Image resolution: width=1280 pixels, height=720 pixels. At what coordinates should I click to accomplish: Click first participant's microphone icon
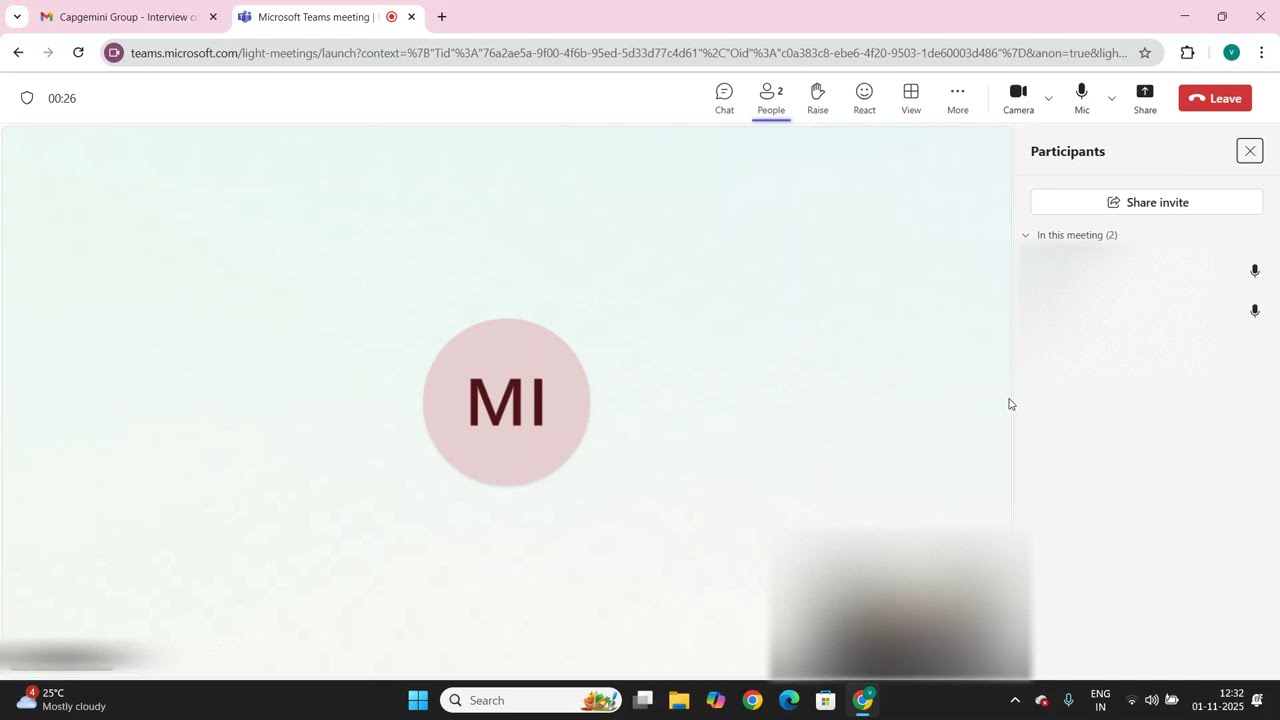[x=1255, y=271]
